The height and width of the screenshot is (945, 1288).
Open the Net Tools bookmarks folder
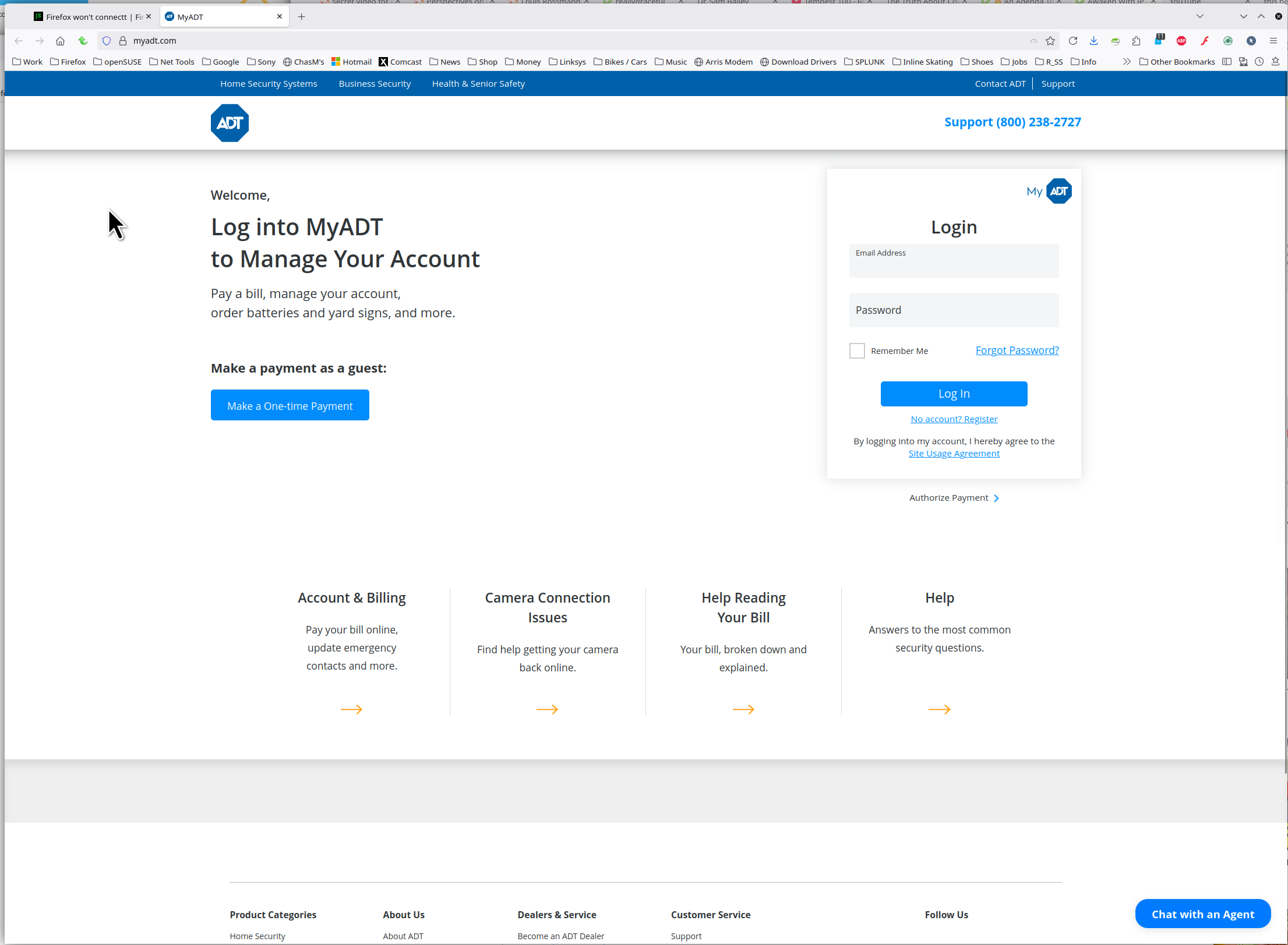172,62
